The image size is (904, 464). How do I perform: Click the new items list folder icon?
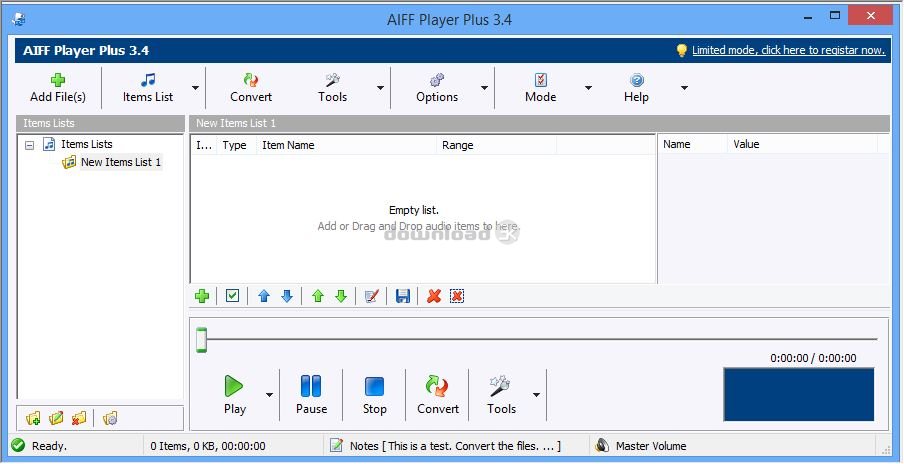(x=33, y=418)
